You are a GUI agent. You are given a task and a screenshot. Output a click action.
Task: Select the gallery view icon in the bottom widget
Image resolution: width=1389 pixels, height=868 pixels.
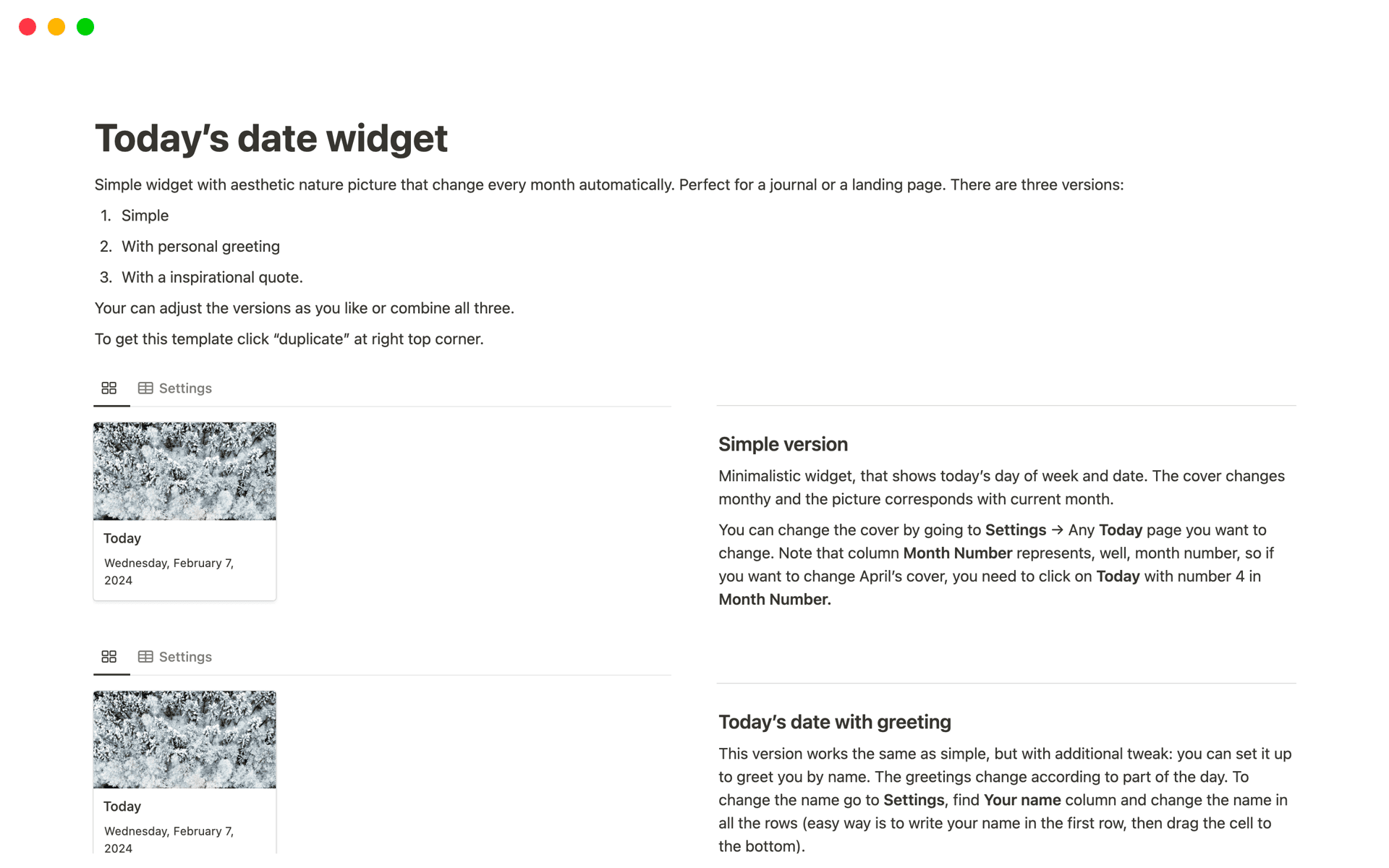coord(109,657)
